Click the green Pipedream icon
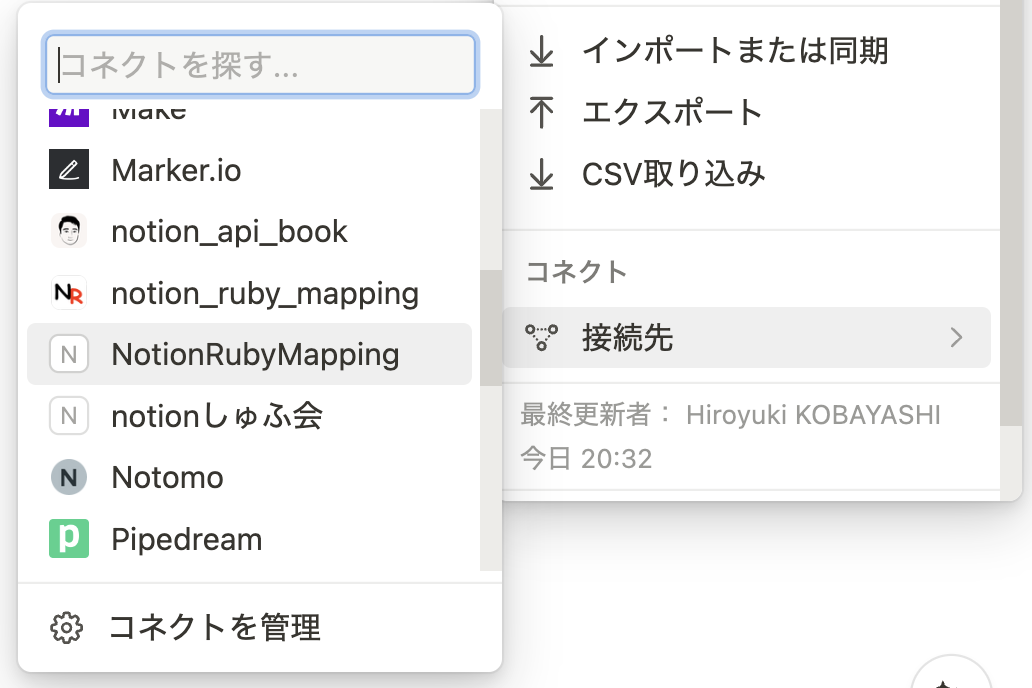The height and width of the screenshot is (688, 1032). [x=69, y=539]
